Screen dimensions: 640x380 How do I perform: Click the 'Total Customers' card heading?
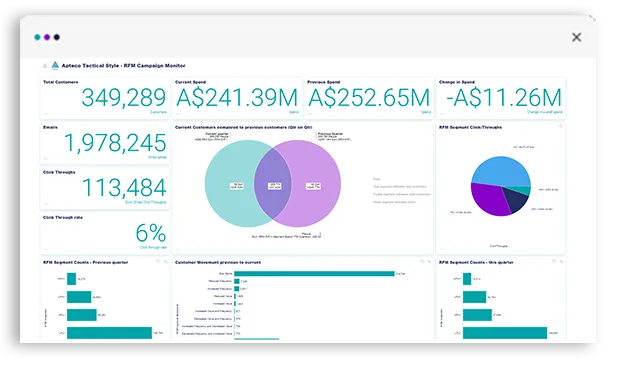(60, 82)
